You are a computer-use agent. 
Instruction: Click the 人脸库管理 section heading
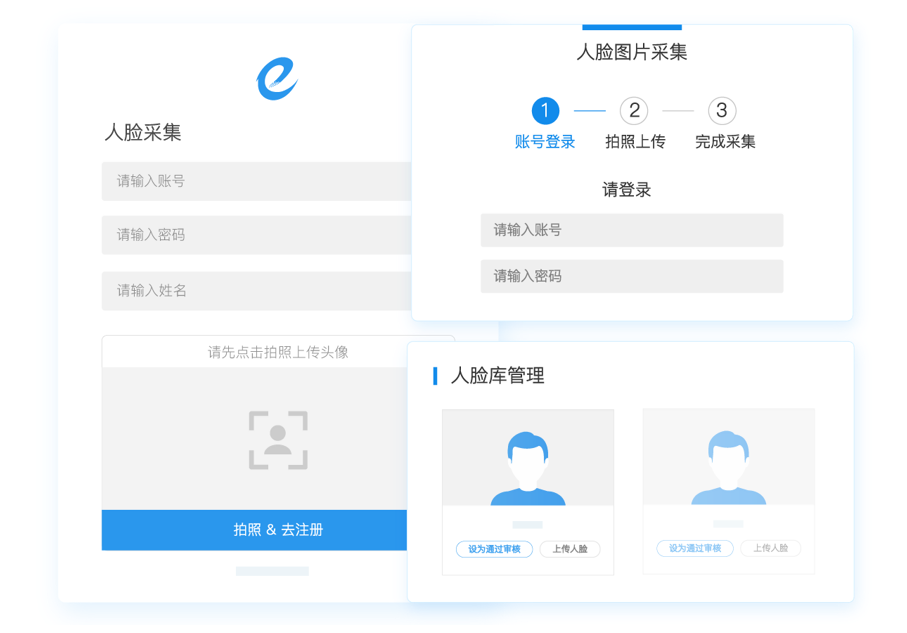click(x=497, y=376)
